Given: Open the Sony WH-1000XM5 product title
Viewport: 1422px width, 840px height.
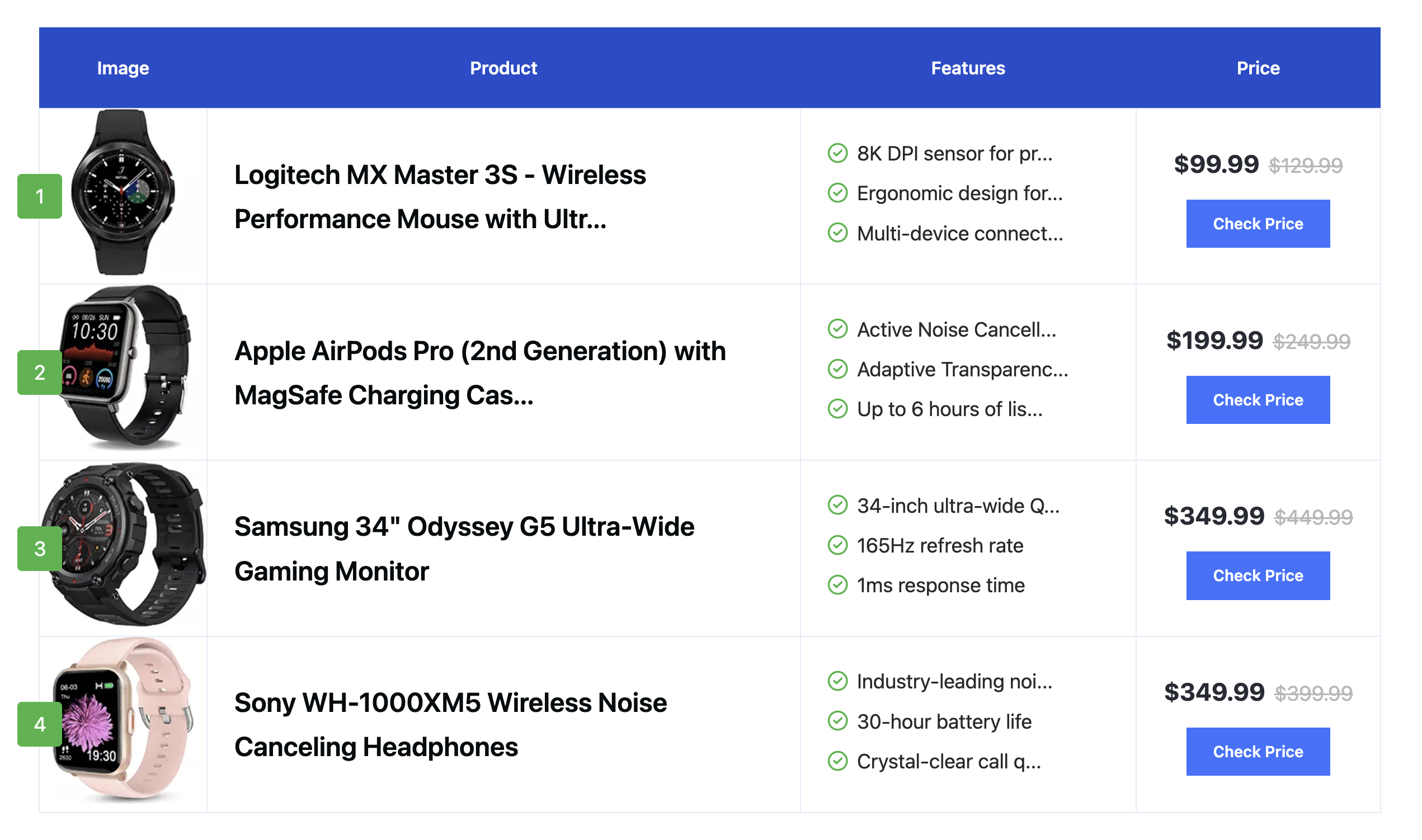Looking at the screenshot, I should (x=451, y=725).
